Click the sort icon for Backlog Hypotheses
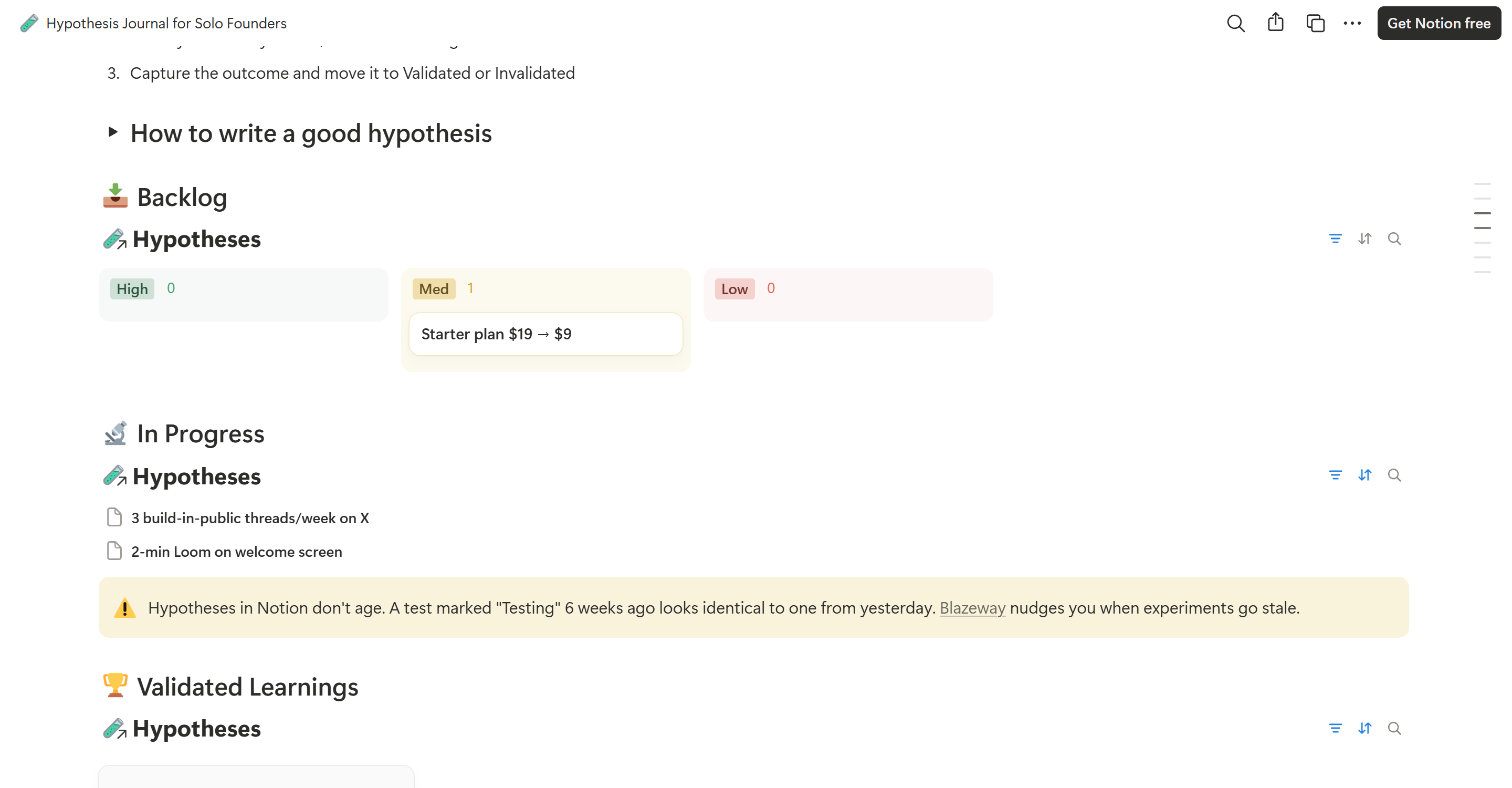The width and height of the screenshot is (1512, 788). coord(1364,239)
